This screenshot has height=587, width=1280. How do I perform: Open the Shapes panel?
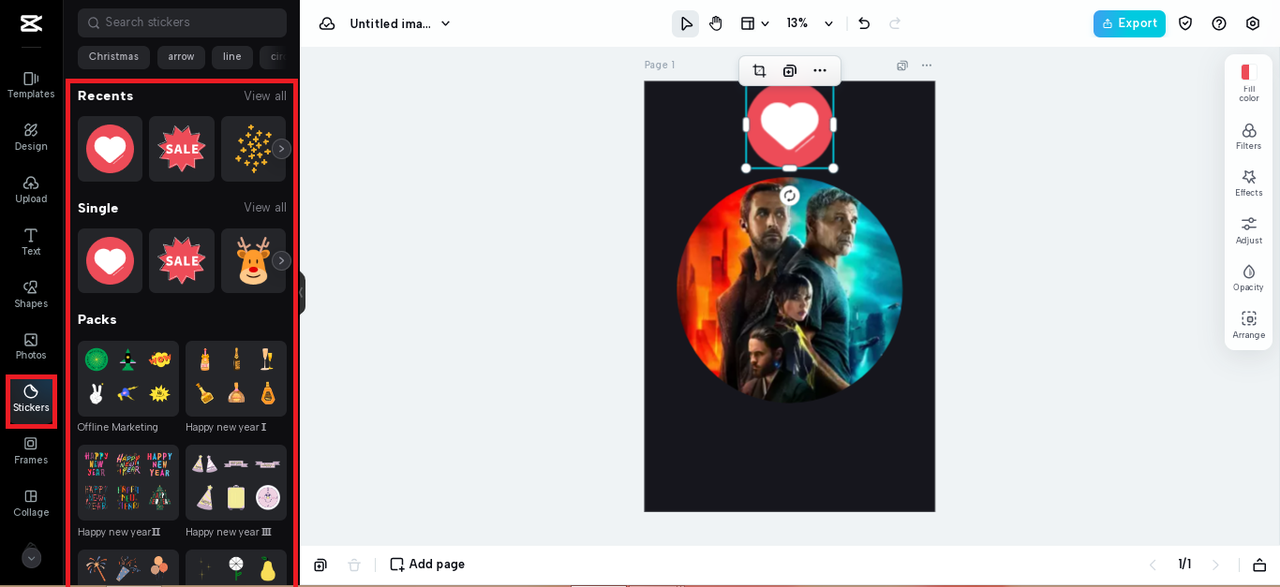pyautogui.click(x=31, y=294)
